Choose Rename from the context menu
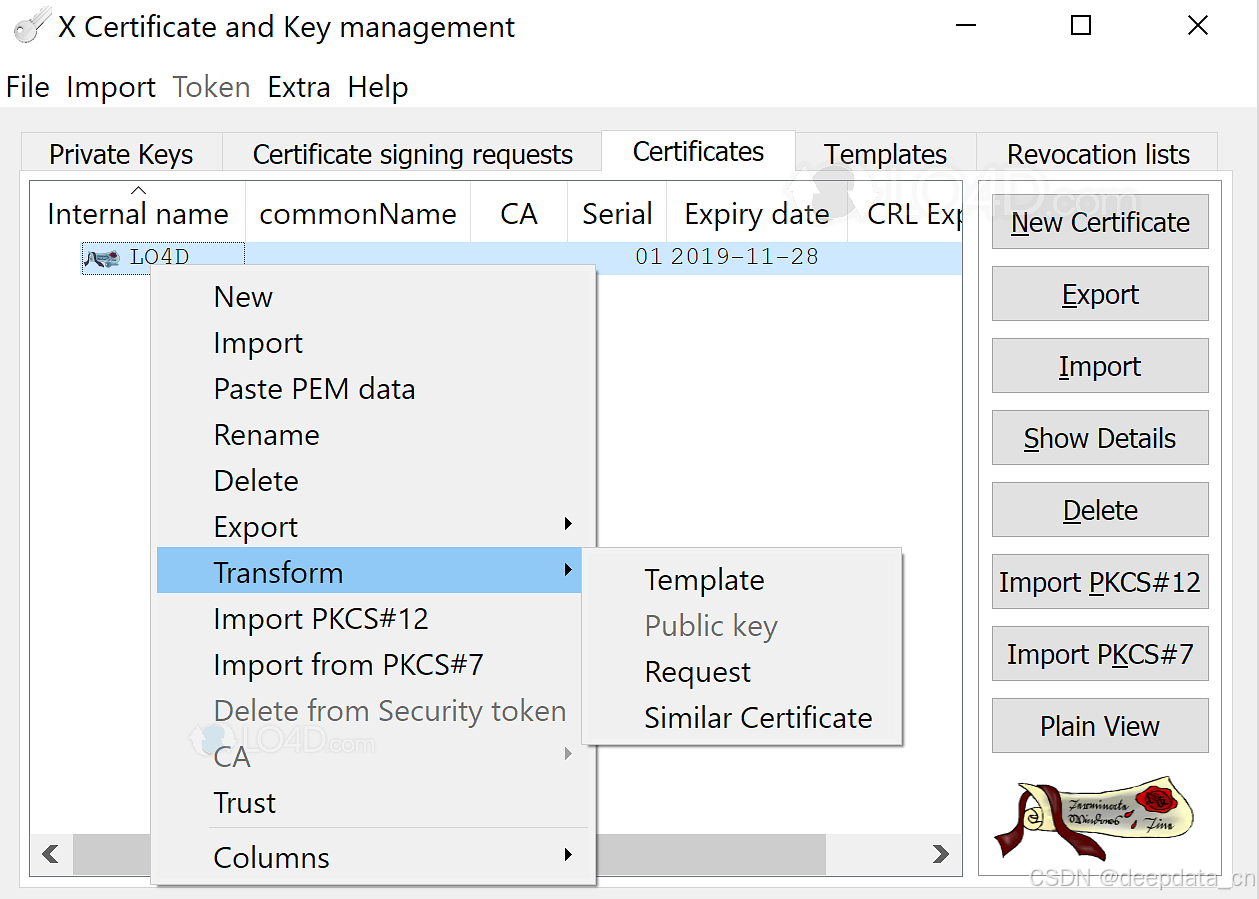 [x=370, y=435]
